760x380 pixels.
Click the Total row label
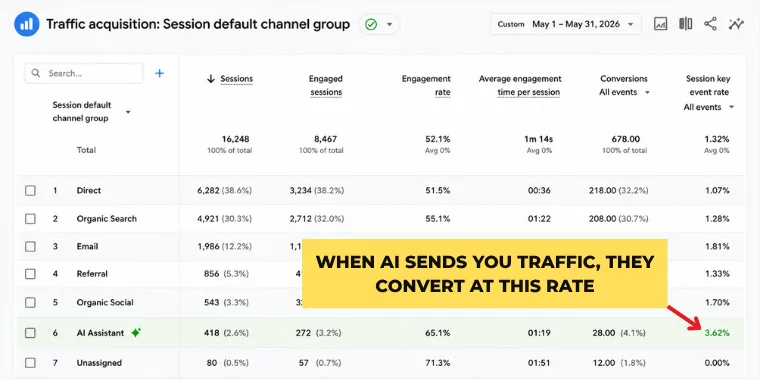tap(86, 150)
